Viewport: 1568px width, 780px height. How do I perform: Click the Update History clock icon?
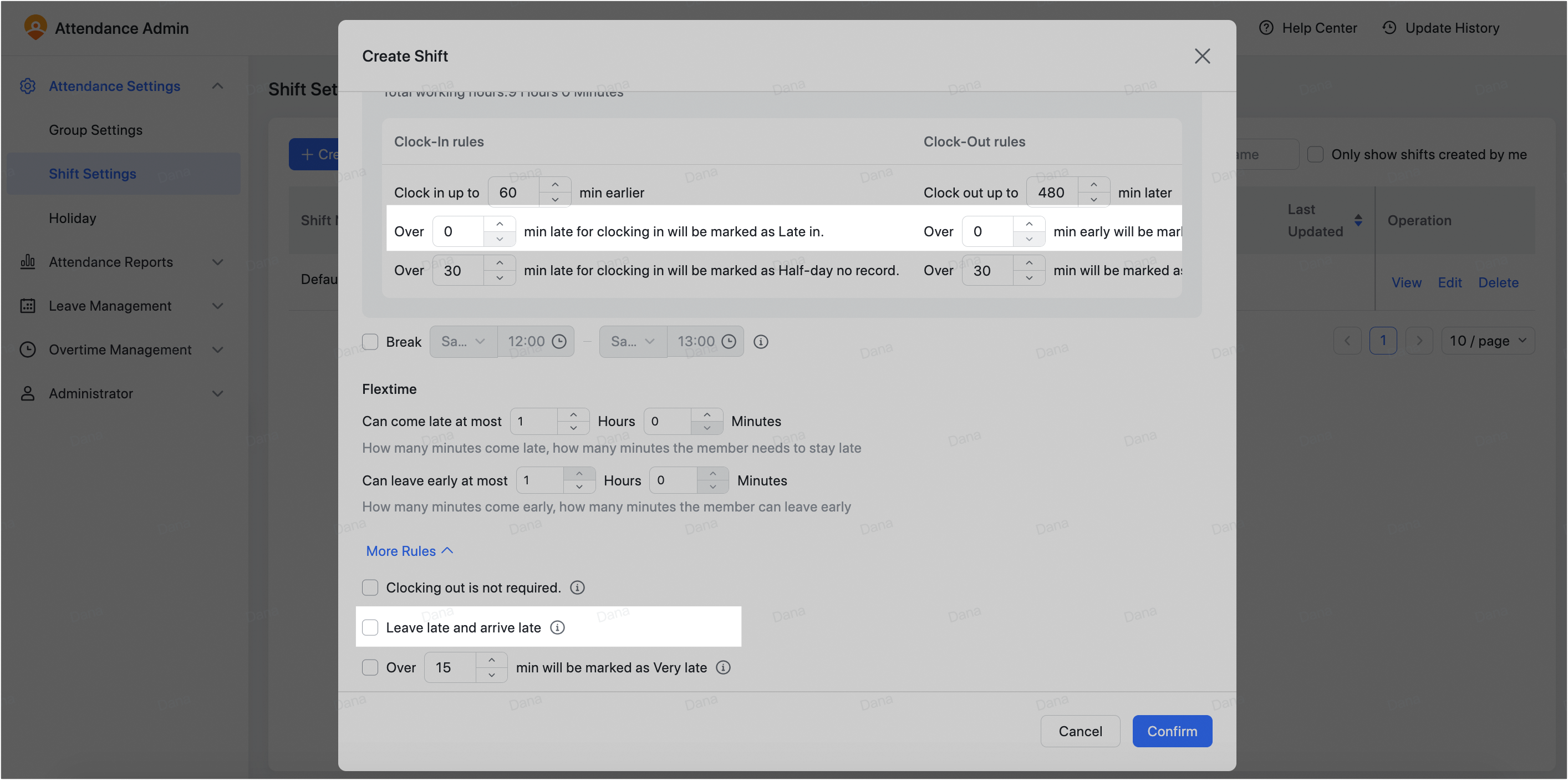click(1389, 28)
